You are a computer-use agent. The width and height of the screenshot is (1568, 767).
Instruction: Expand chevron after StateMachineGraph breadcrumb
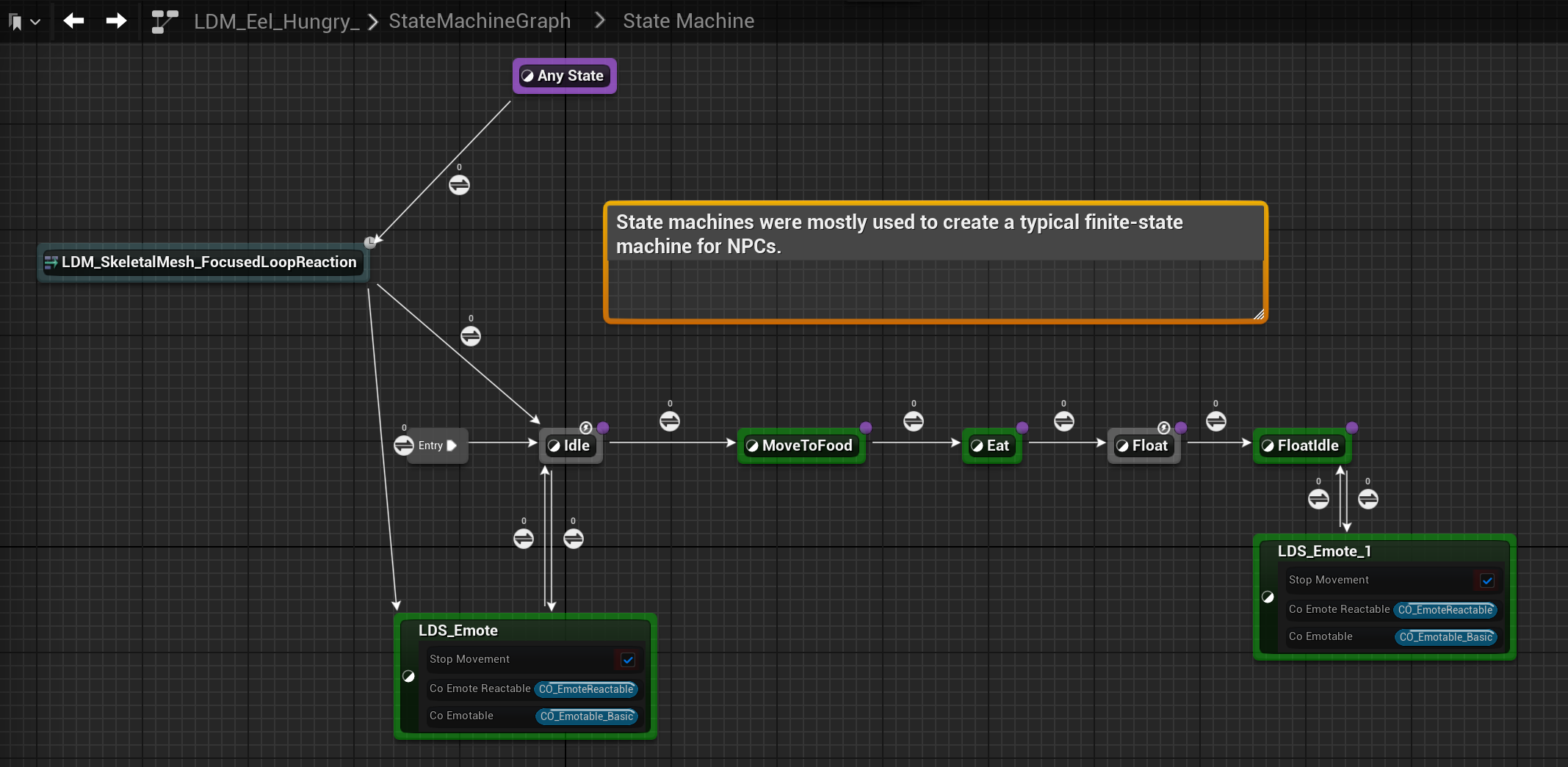[x=600, y=21]
